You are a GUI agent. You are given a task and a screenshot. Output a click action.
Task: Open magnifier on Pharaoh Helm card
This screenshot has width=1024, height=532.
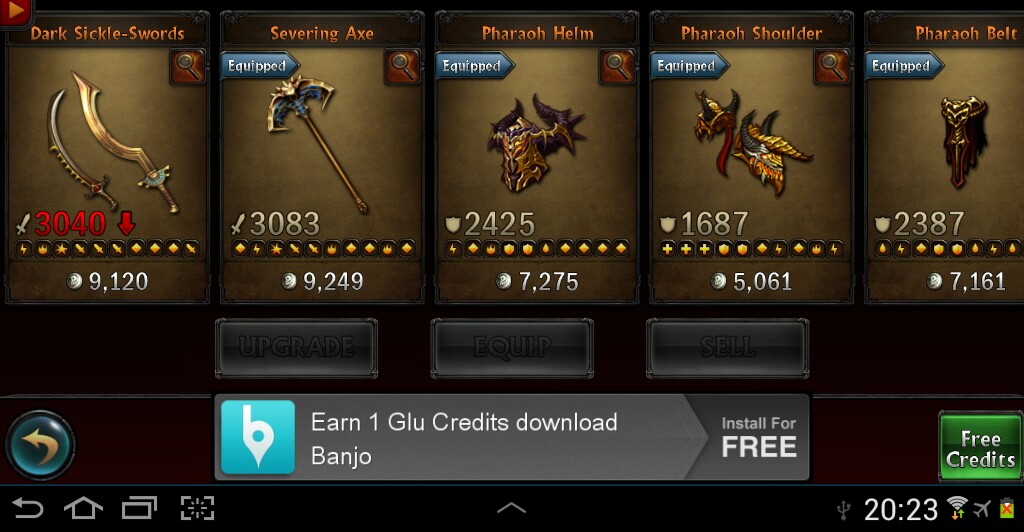click(x=617, y=67)
